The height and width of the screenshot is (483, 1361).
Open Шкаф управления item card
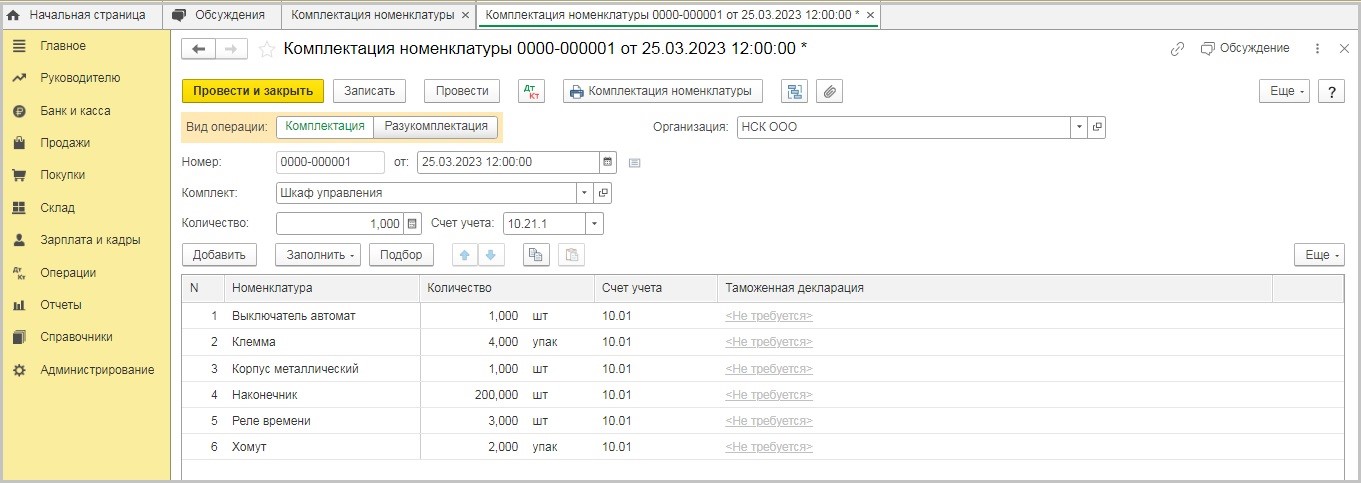[603, 193]
